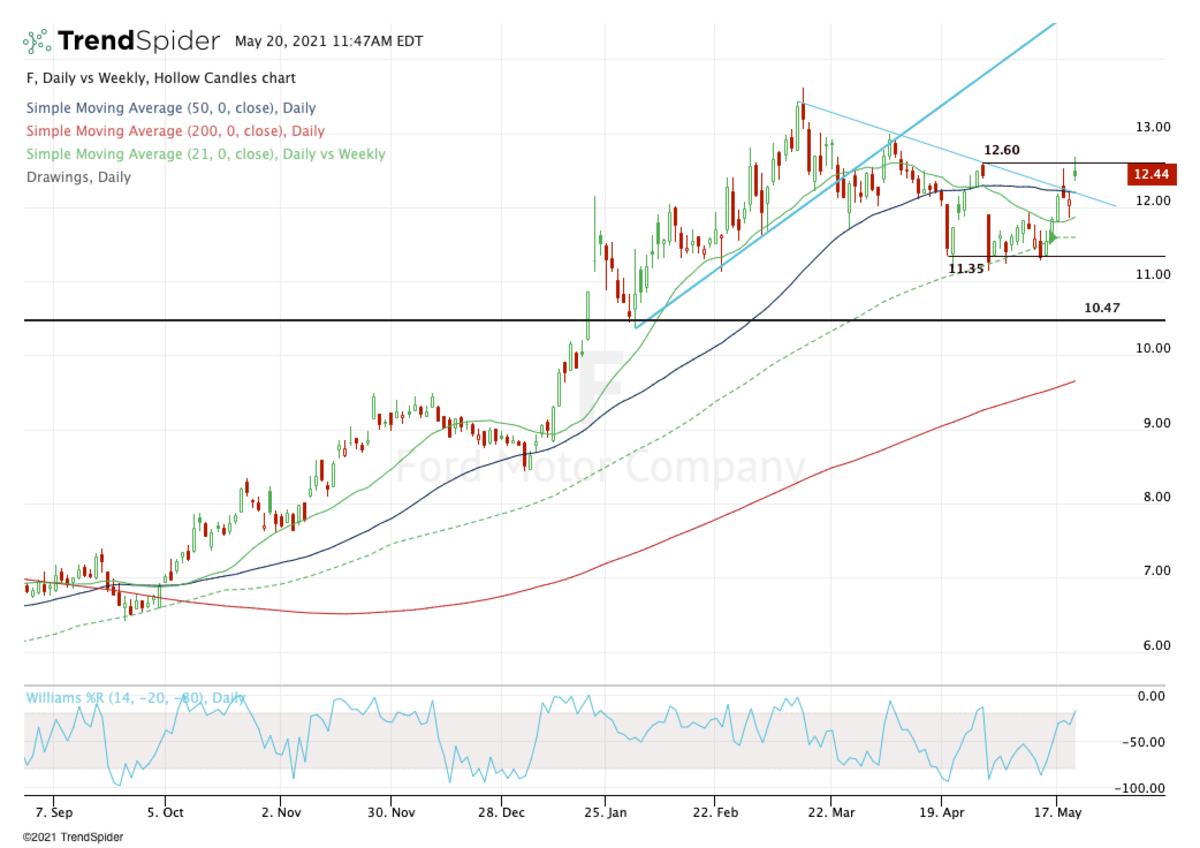Click the F Daily vs Weekly chart title

pyautogui.click(x=160, y=78)
